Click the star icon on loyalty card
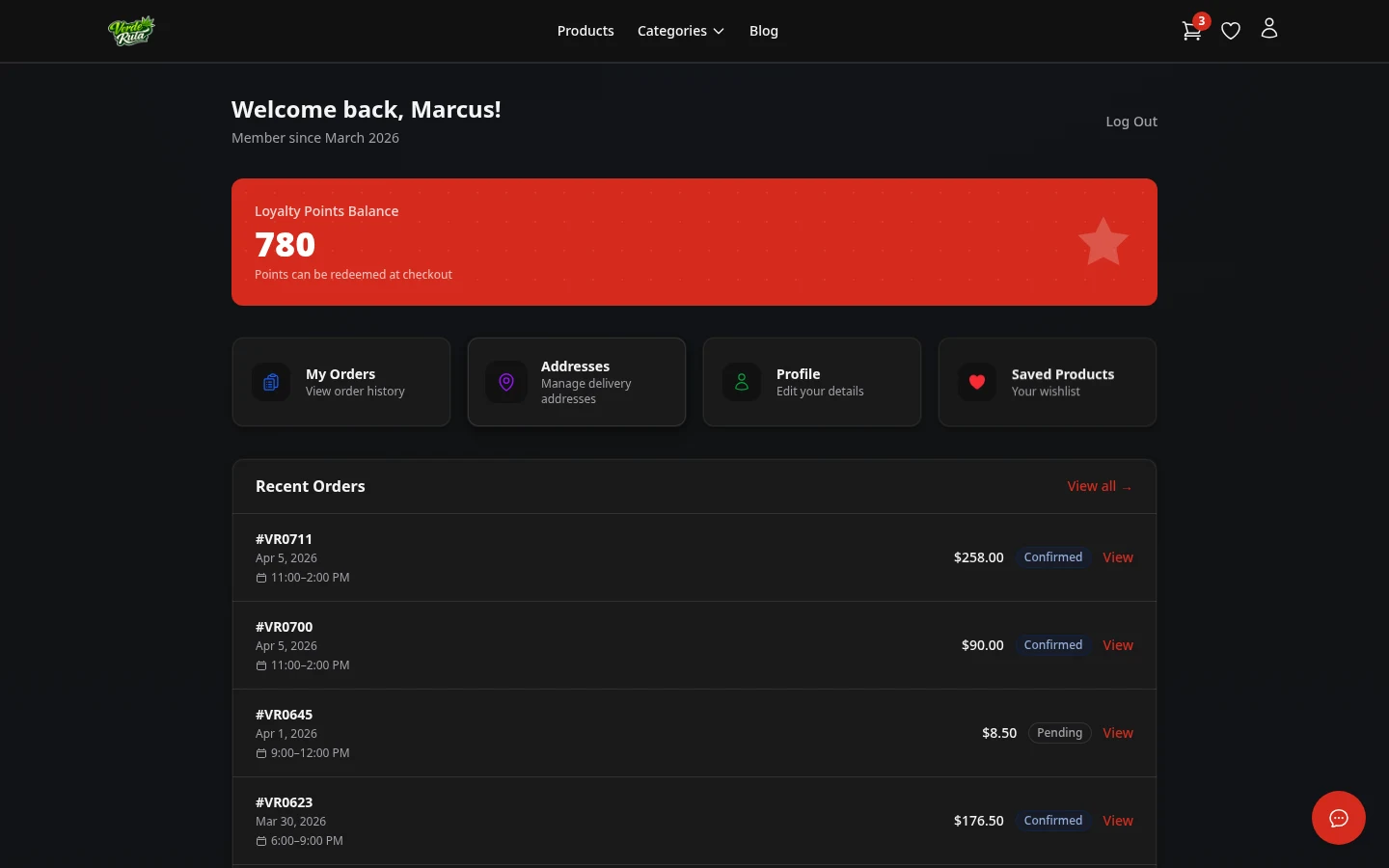 point(1103,241)
